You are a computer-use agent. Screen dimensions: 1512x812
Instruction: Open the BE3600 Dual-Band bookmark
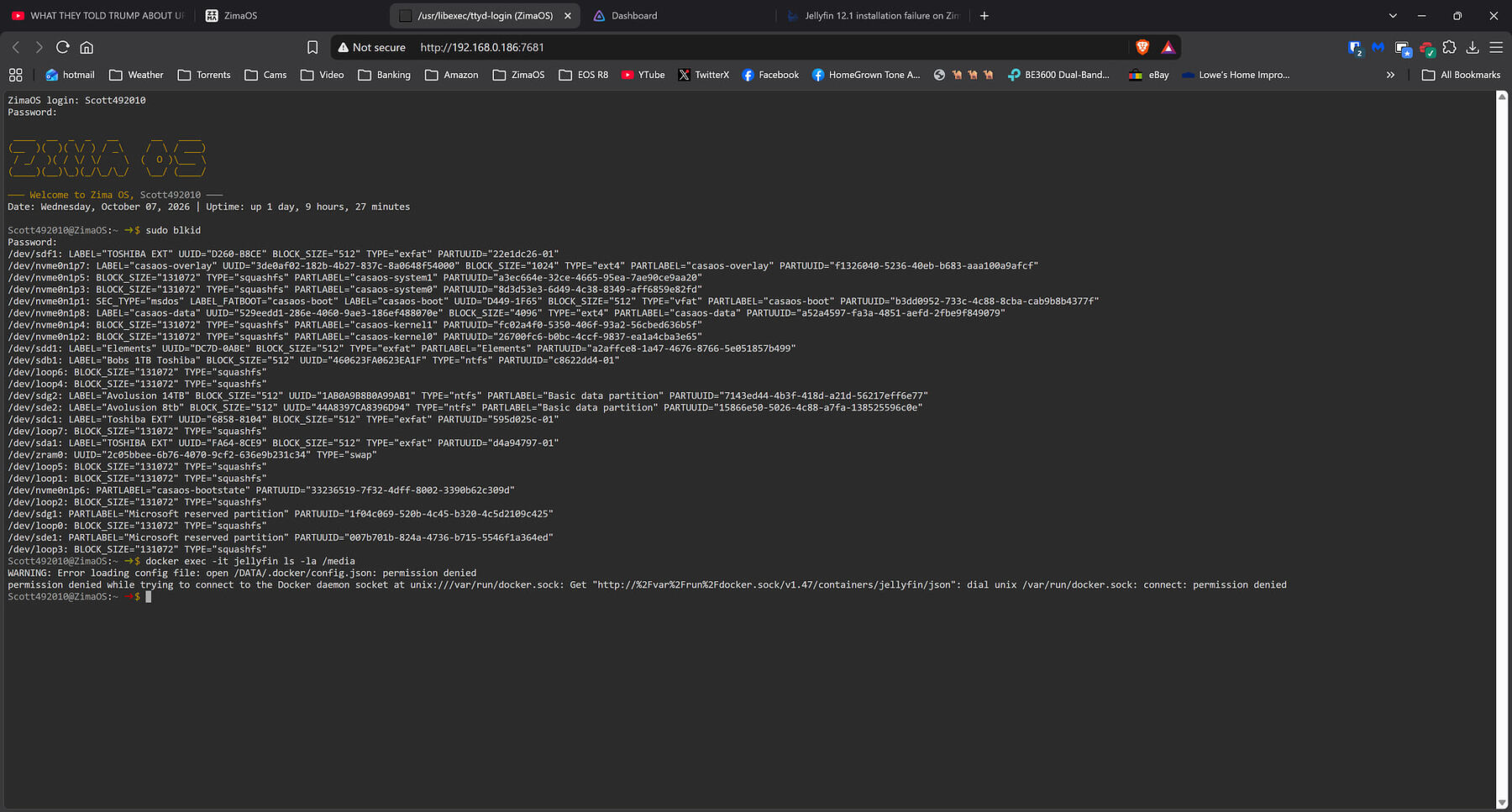[1058, 75]
